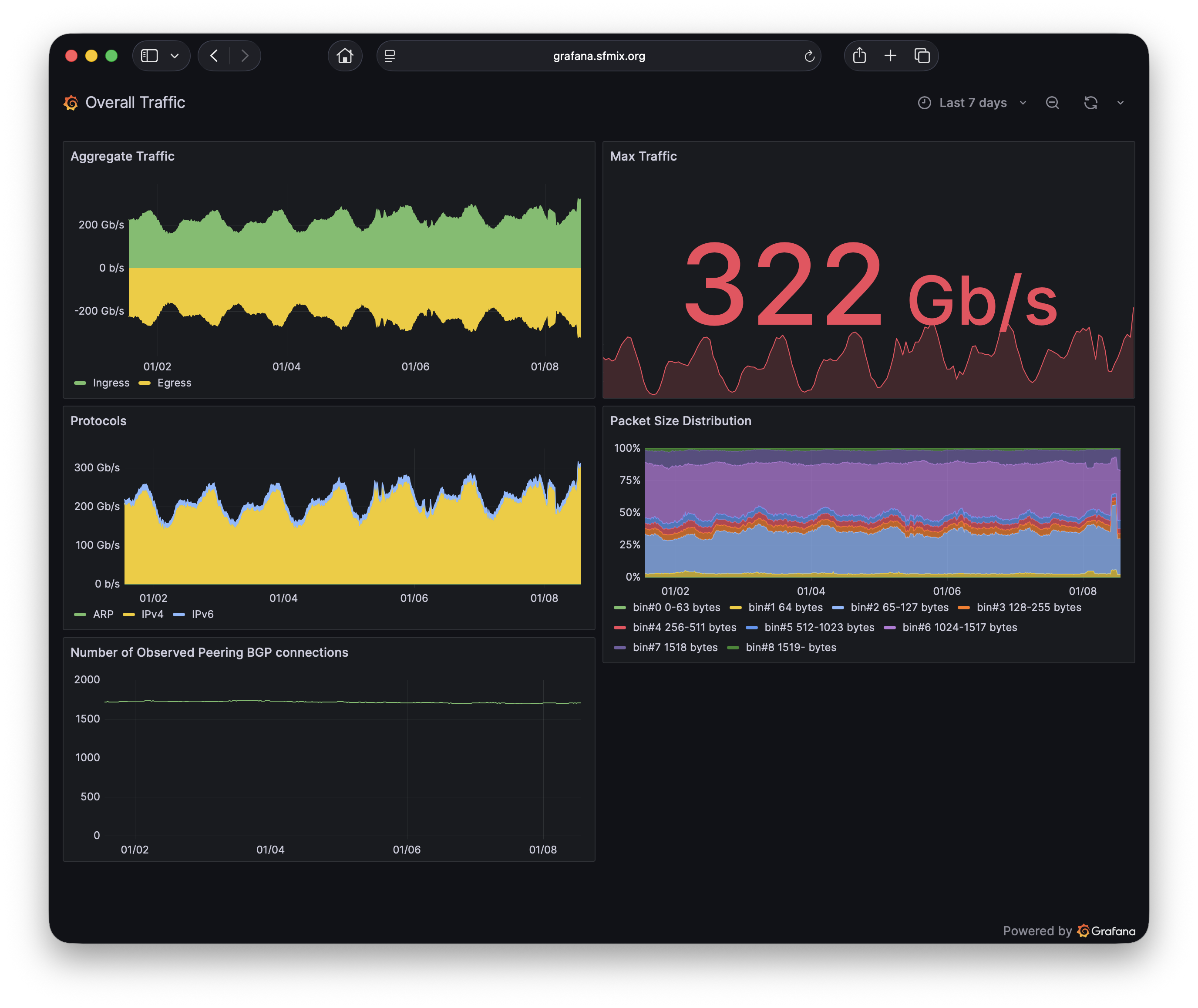The image size is (1198, 1008).
Task: Expand the sidebar options chevron
Action: (175, 56)
